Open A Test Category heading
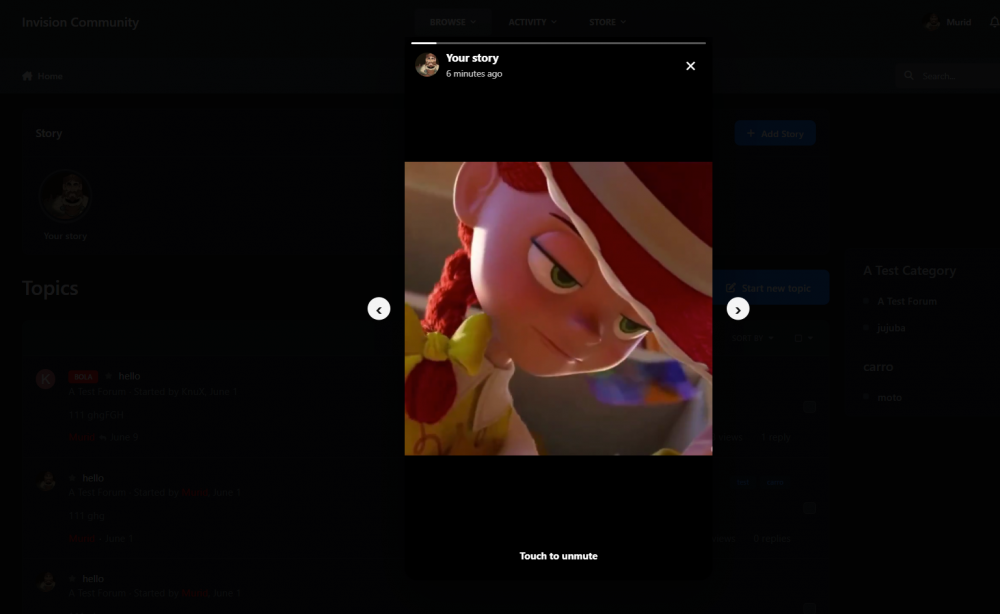Image resolution: width=1000 pixels, height=614 pixels. (x=909, y=271)
